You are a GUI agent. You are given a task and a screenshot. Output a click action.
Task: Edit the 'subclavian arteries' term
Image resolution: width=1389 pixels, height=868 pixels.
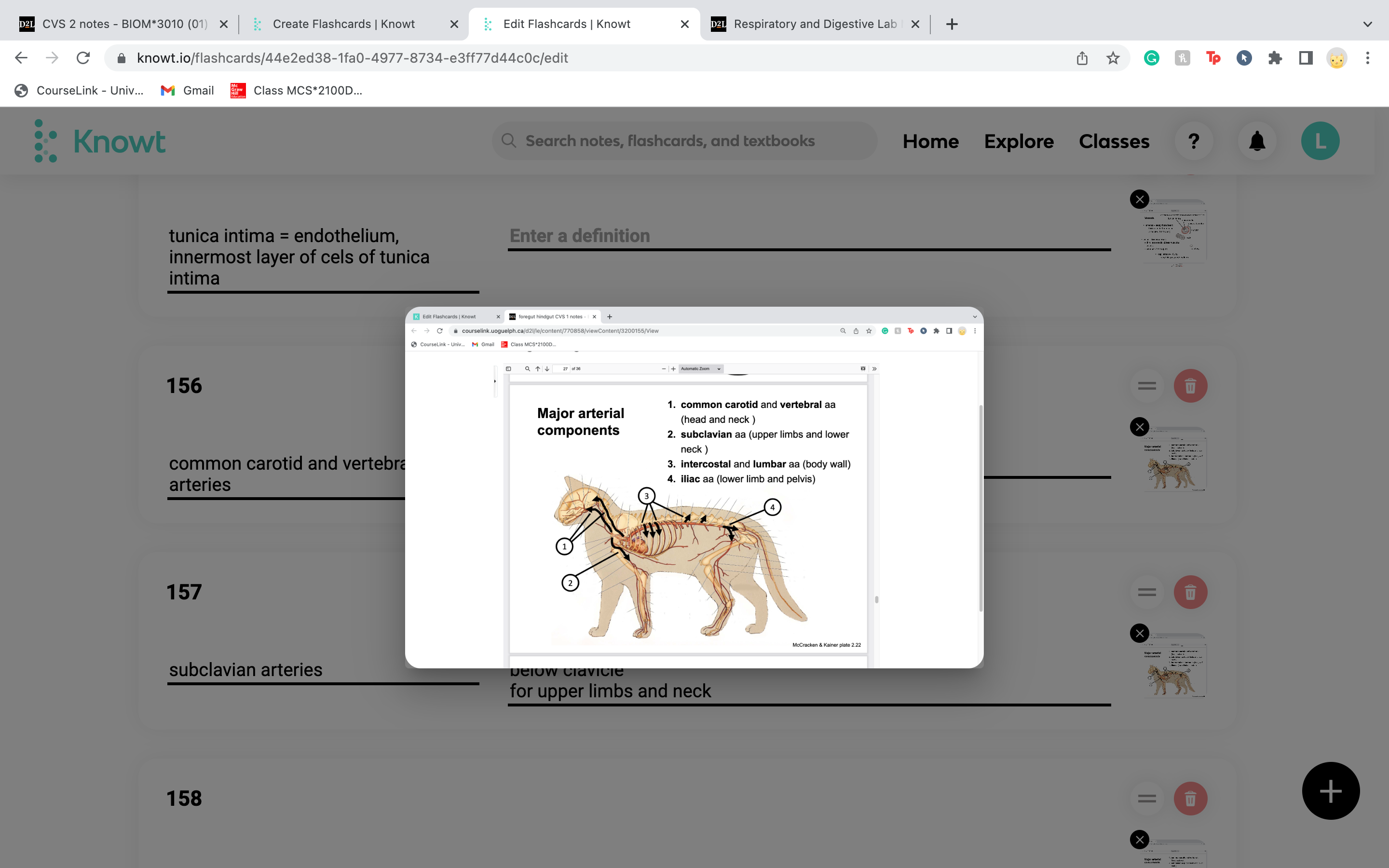(323, 670)
